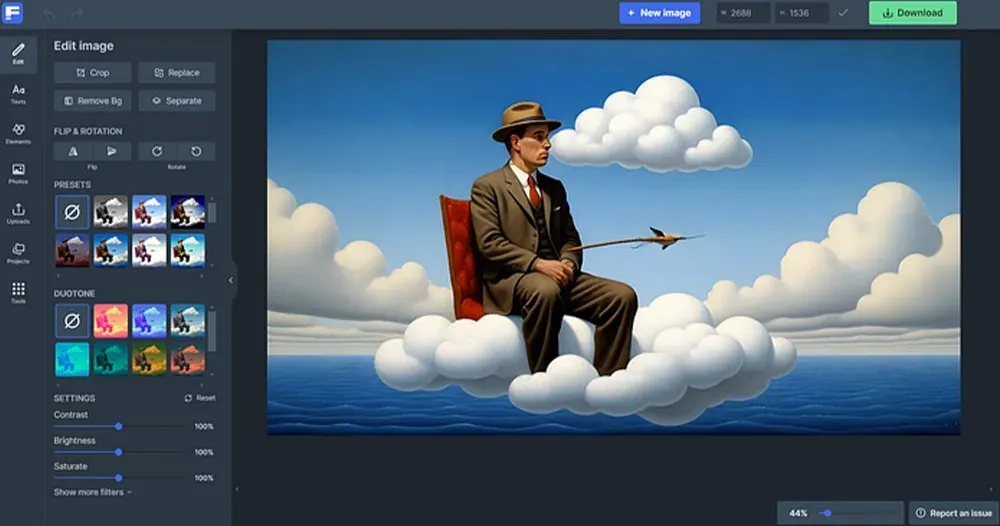This screenshot has height=526, width=1000.
Task: Open the Photos sidebar panel
Action: coord(18,173)
